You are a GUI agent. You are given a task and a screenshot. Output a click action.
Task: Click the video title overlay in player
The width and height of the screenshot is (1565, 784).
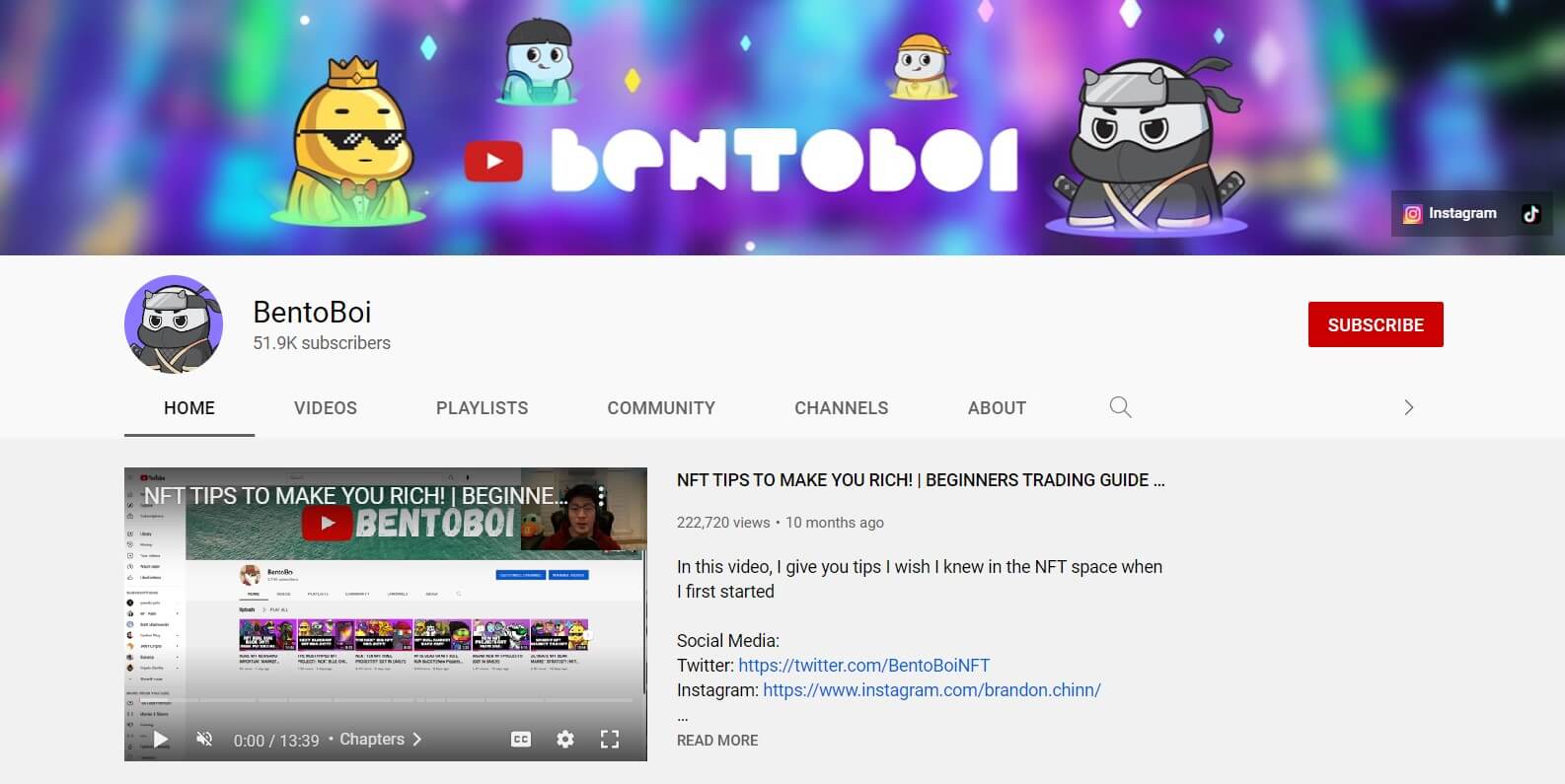click(356, 496)
